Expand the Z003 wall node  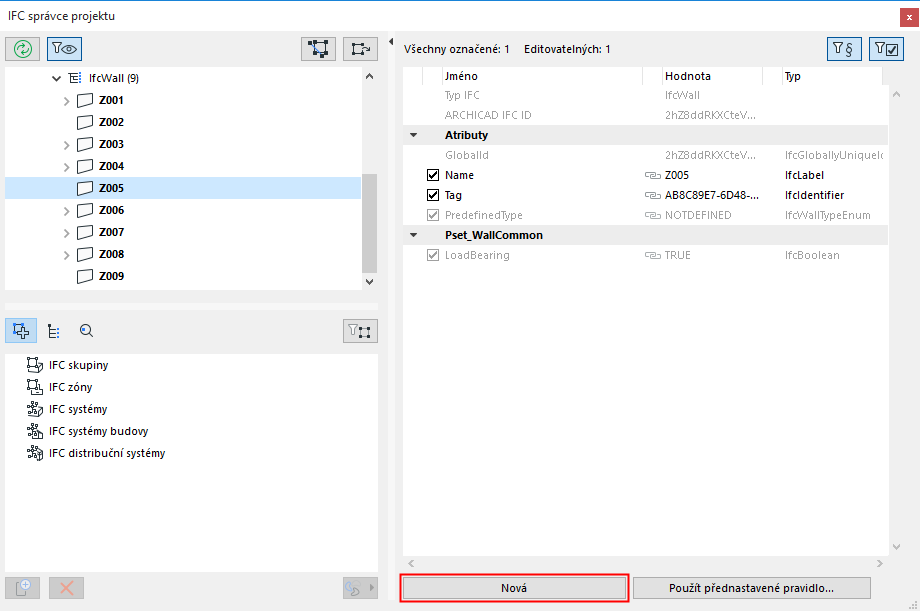click(x=66, y=145)
